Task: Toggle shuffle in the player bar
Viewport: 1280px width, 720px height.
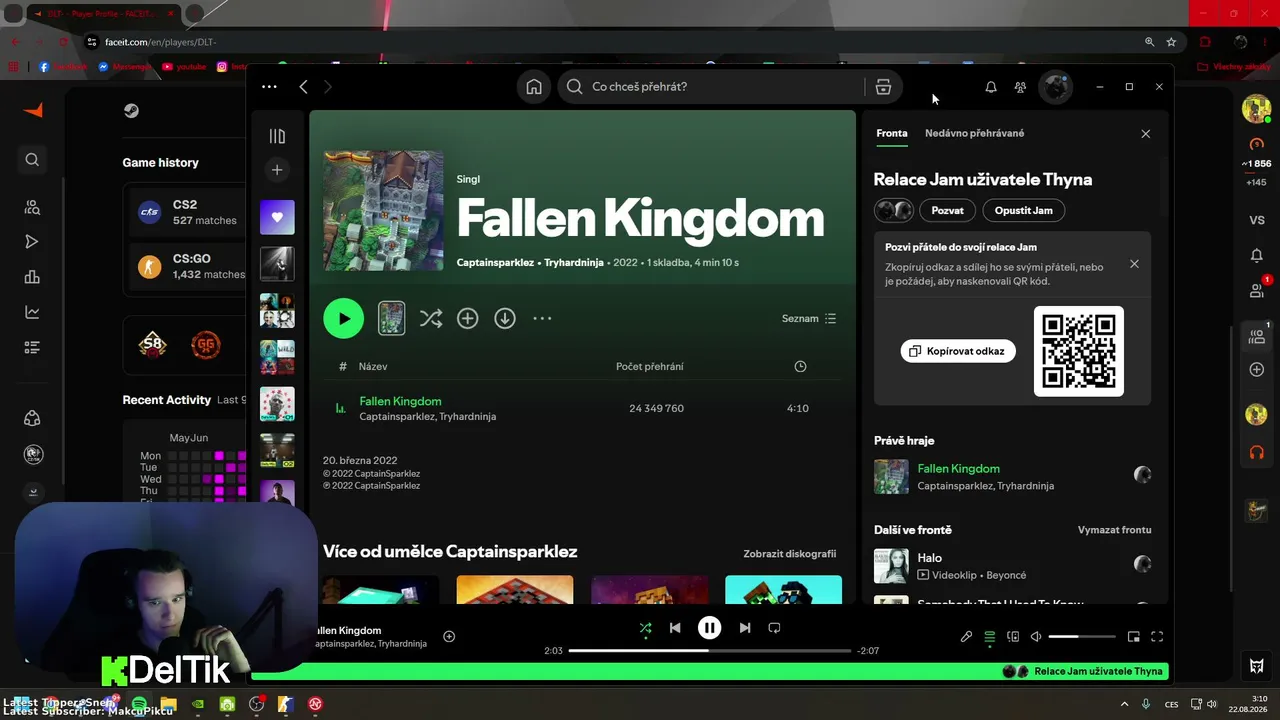Action: click(645, 628)
